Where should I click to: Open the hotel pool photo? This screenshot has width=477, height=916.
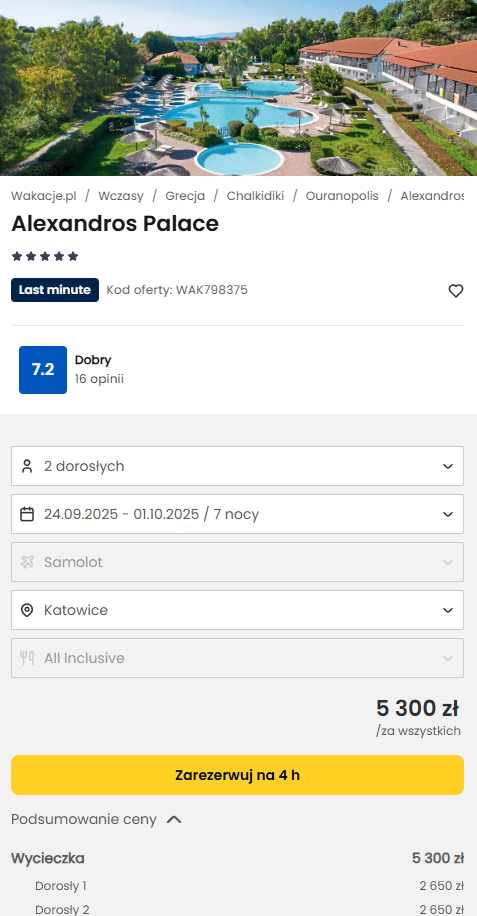point(238,88)
